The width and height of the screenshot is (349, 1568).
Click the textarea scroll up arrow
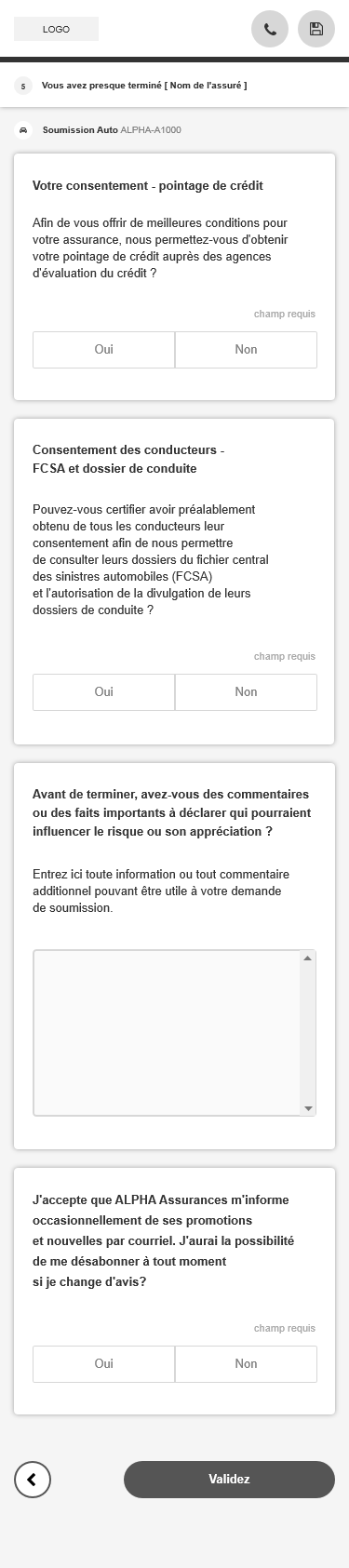click(308, 958)
